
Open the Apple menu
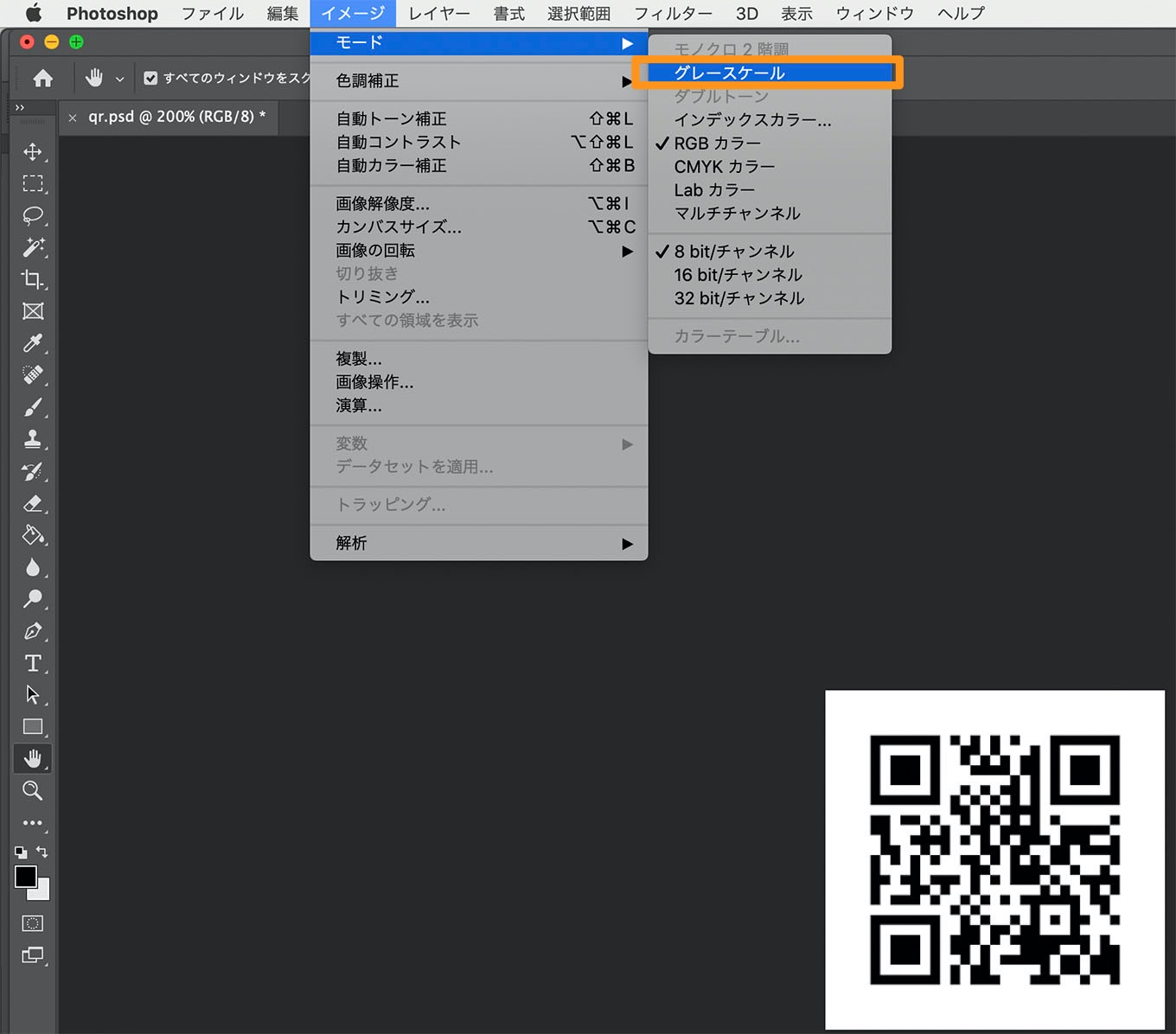[34, 13]
